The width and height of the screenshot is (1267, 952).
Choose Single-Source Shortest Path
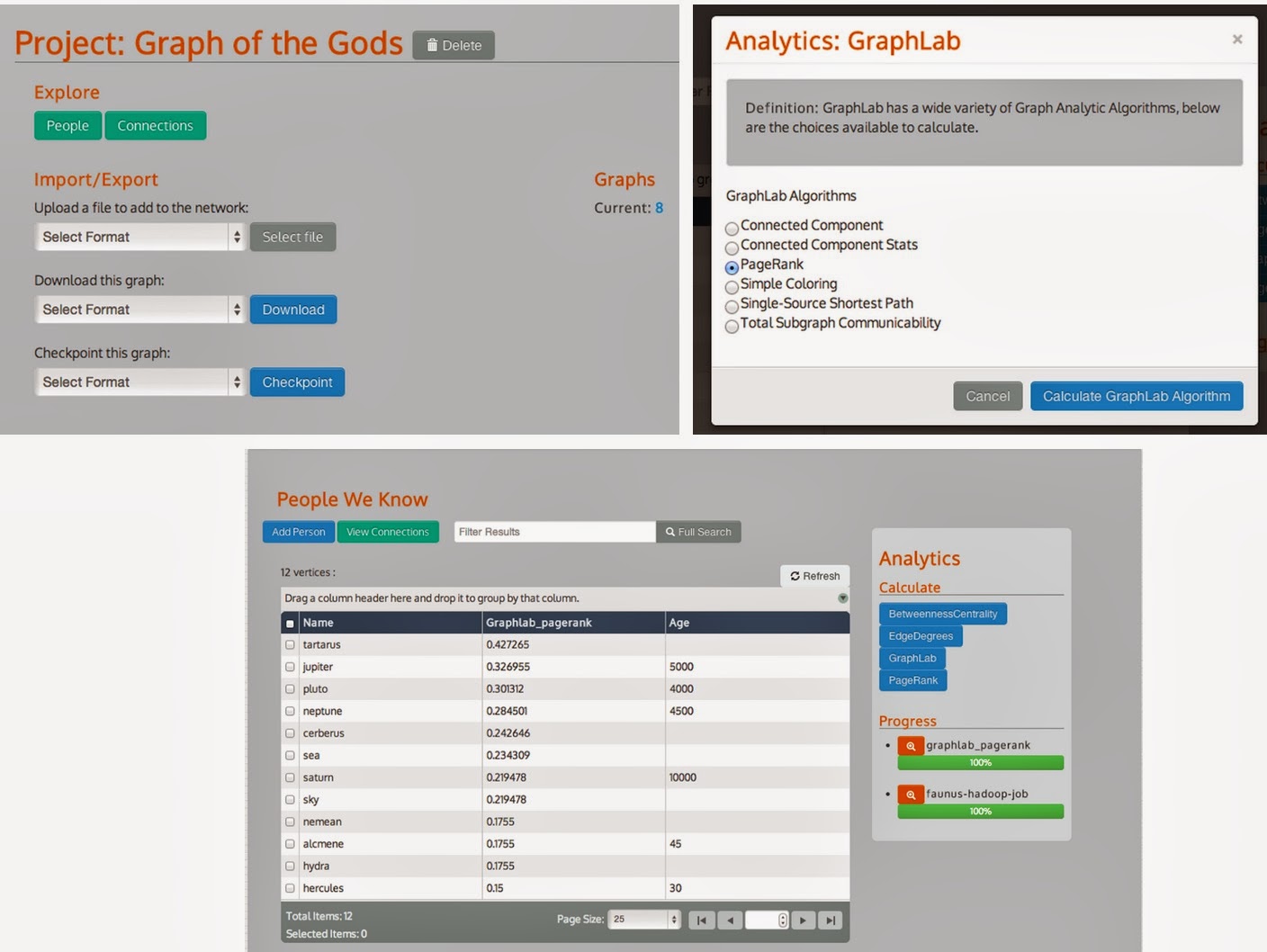pyautogui.click(x=732, y=307)
